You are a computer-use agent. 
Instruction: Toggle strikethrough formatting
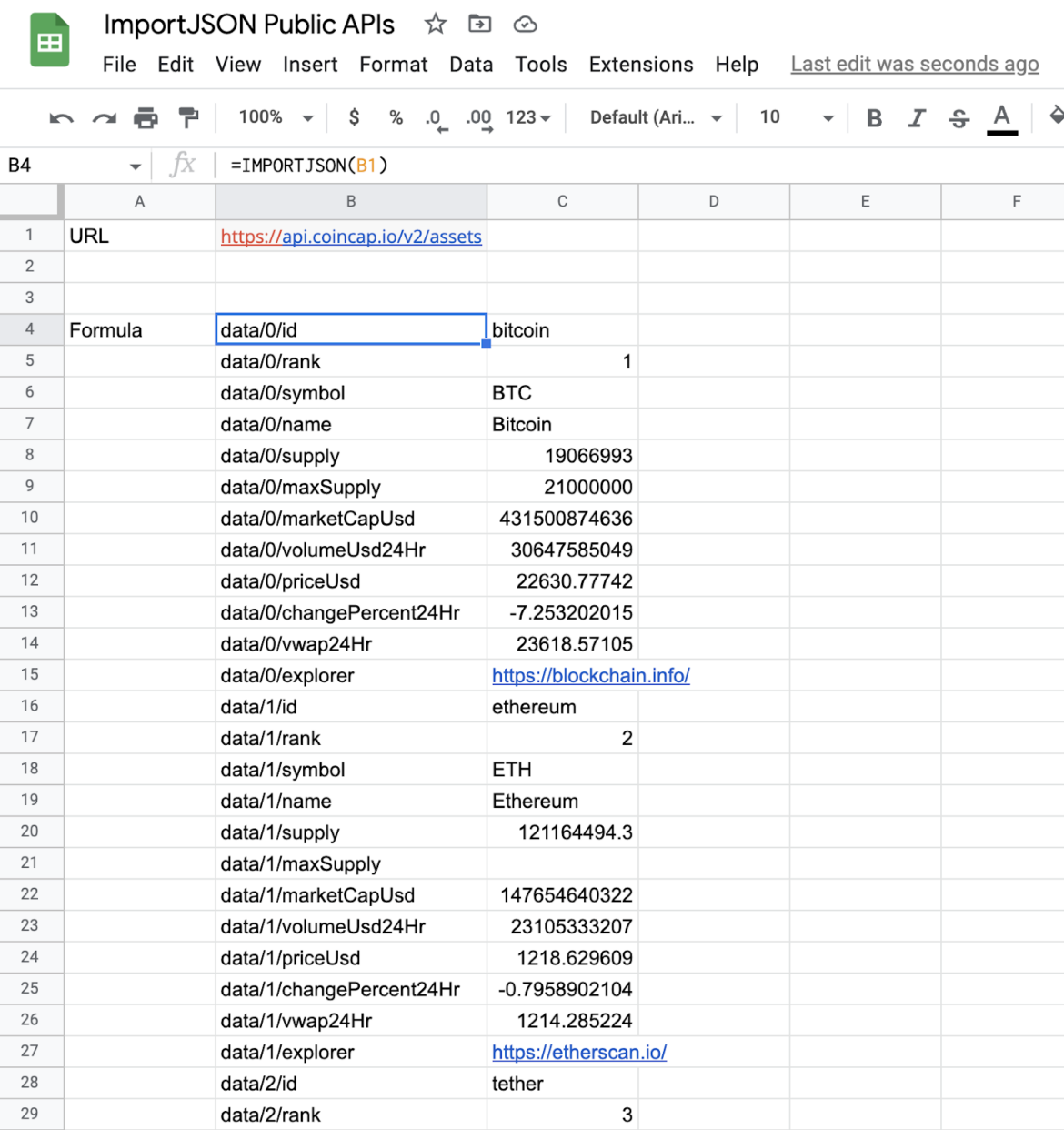[x=959, y=117]
